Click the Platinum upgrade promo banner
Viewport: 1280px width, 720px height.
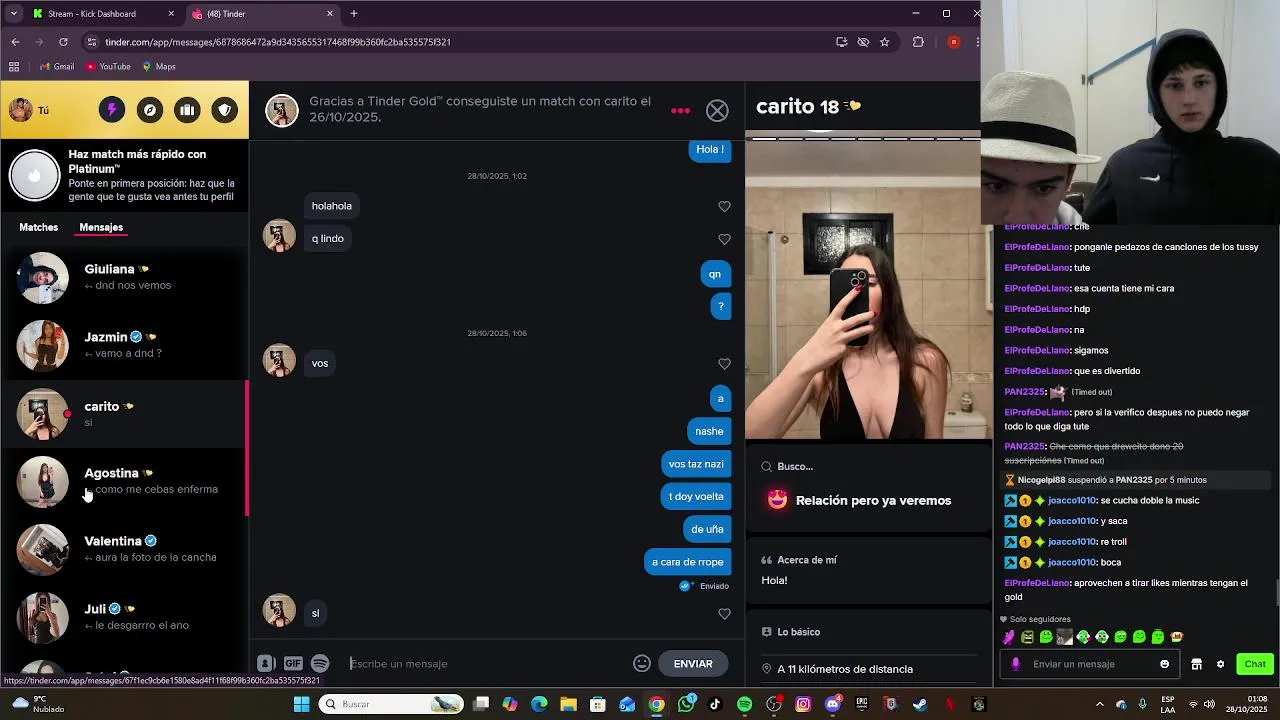(124, 175)
